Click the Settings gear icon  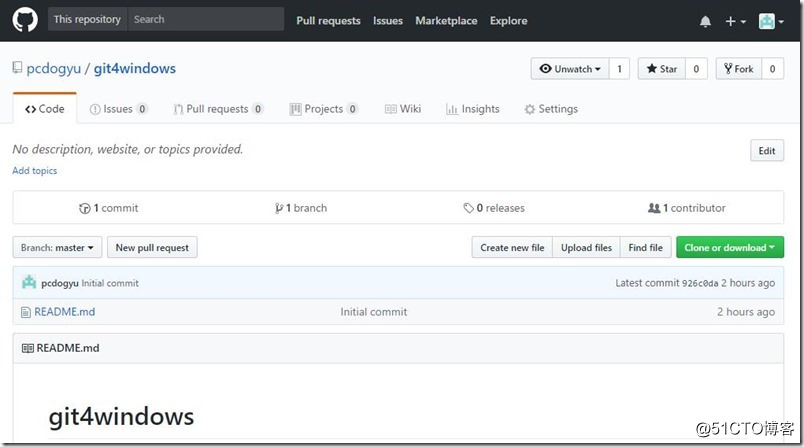[530, 109]
